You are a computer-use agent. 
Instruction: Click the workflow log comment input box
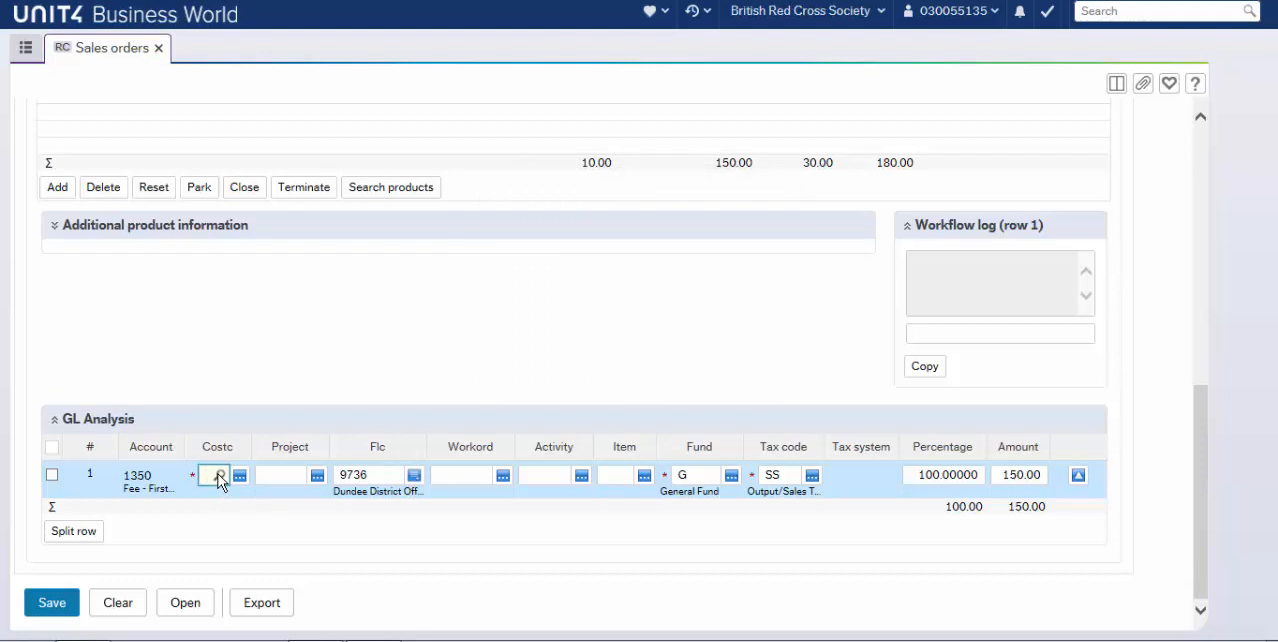click(x=1000, y=334)
